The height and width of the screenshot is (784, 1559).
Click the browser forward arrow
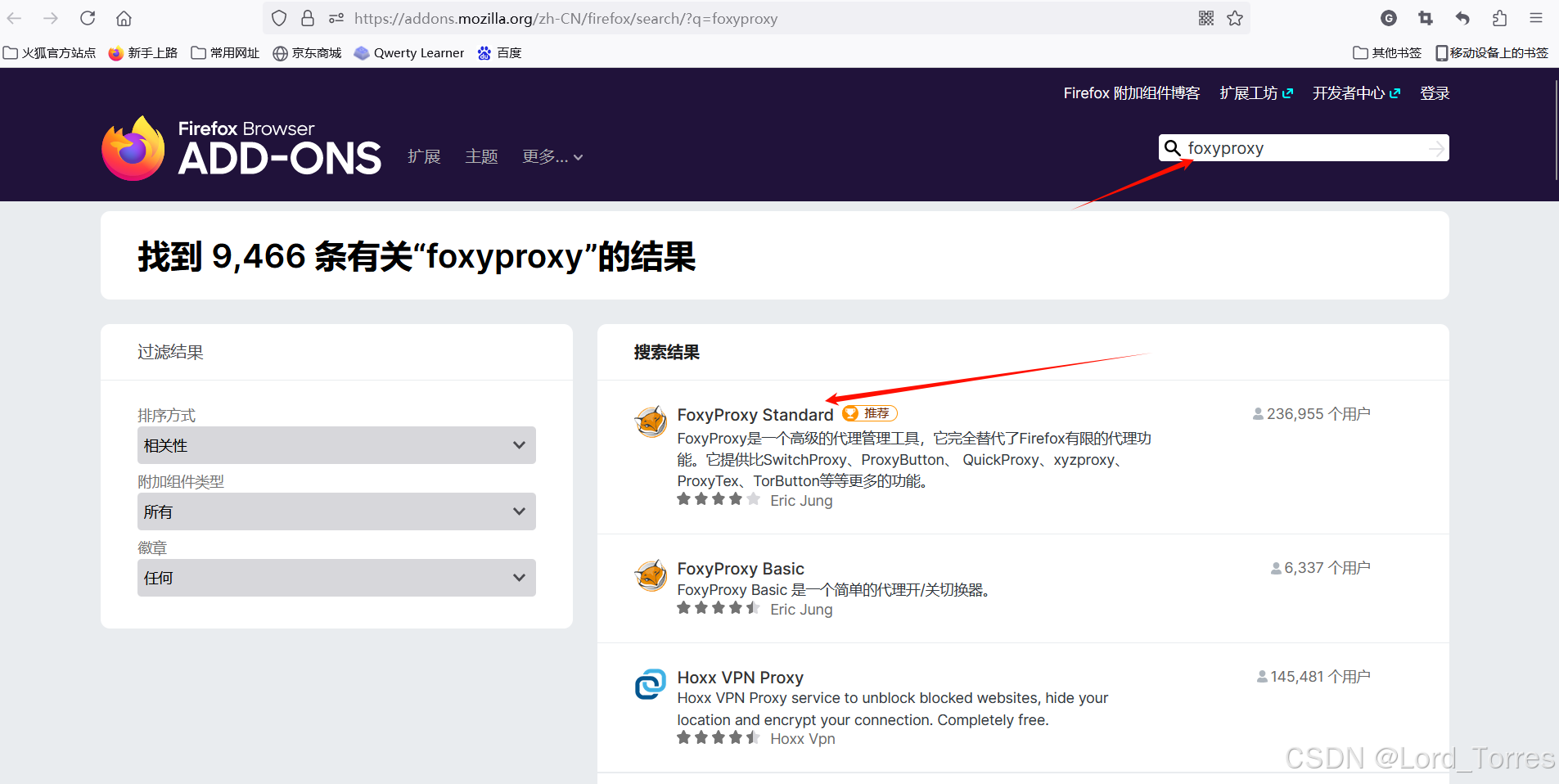51,18
